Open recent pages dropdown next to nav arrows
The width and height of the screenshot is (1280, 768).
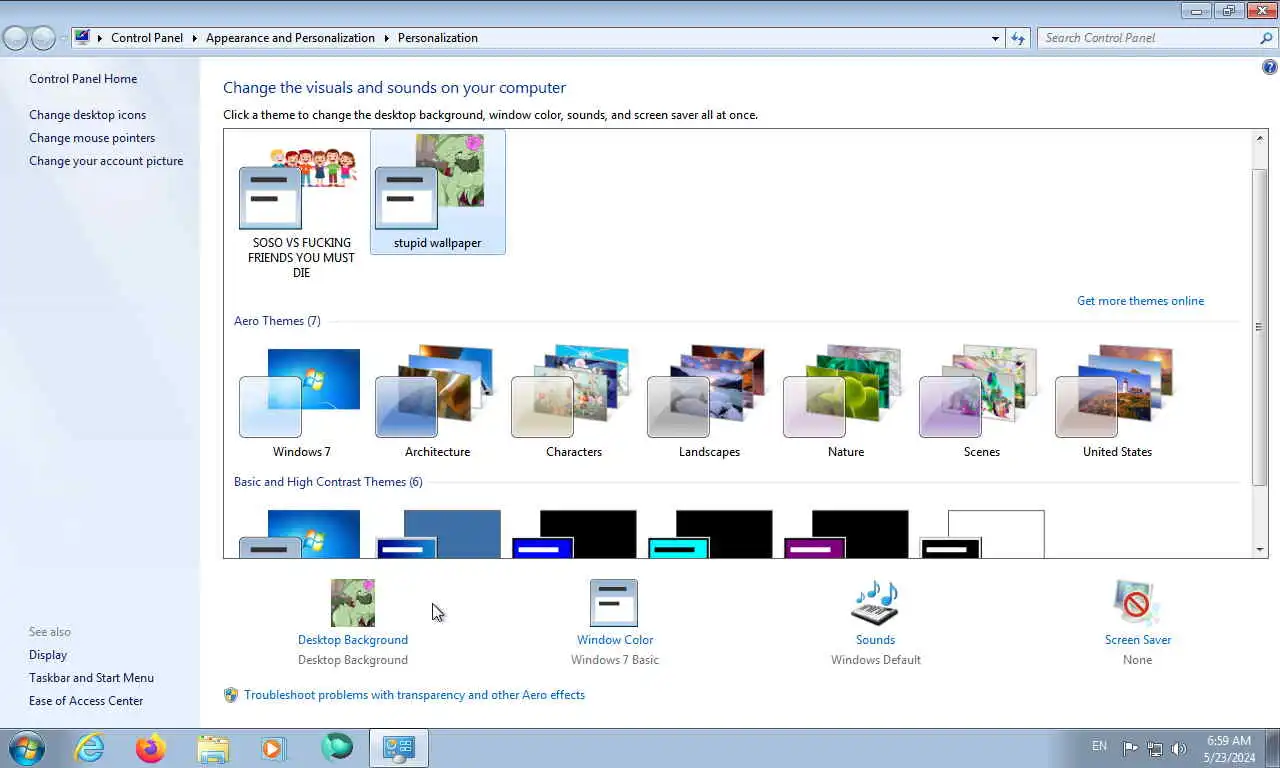coord(63,38)
